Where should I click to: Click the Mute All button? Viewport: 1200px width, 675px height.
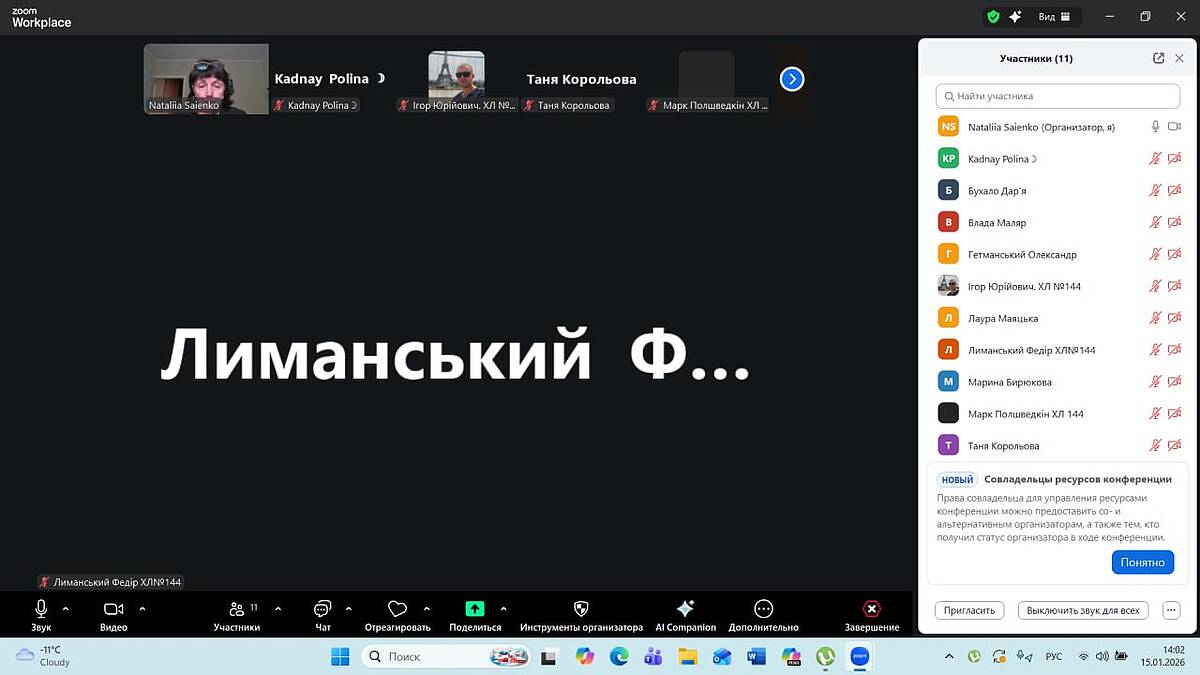[x=1083, y=610]
